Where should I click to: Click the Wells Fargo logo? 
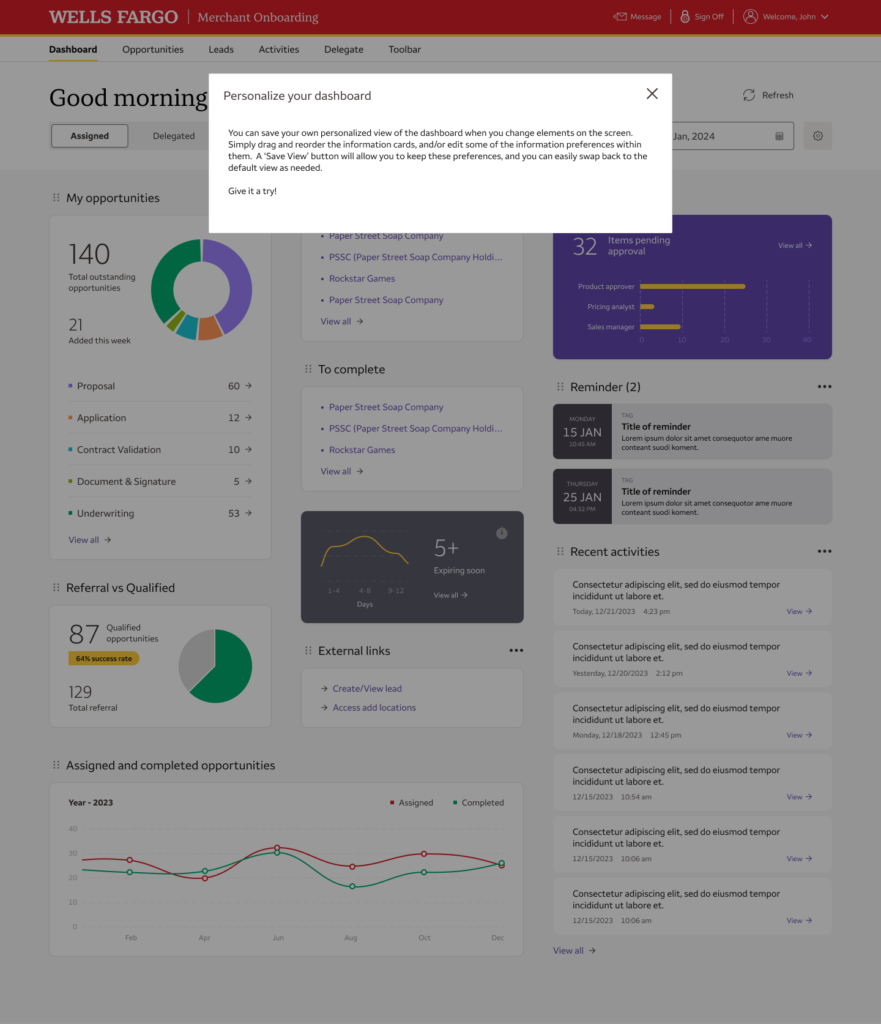(113, 17)
